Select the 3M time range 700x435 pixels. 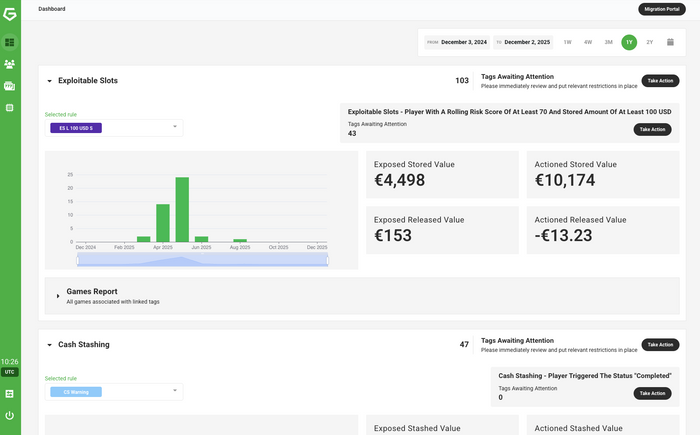tap(608, 42)
